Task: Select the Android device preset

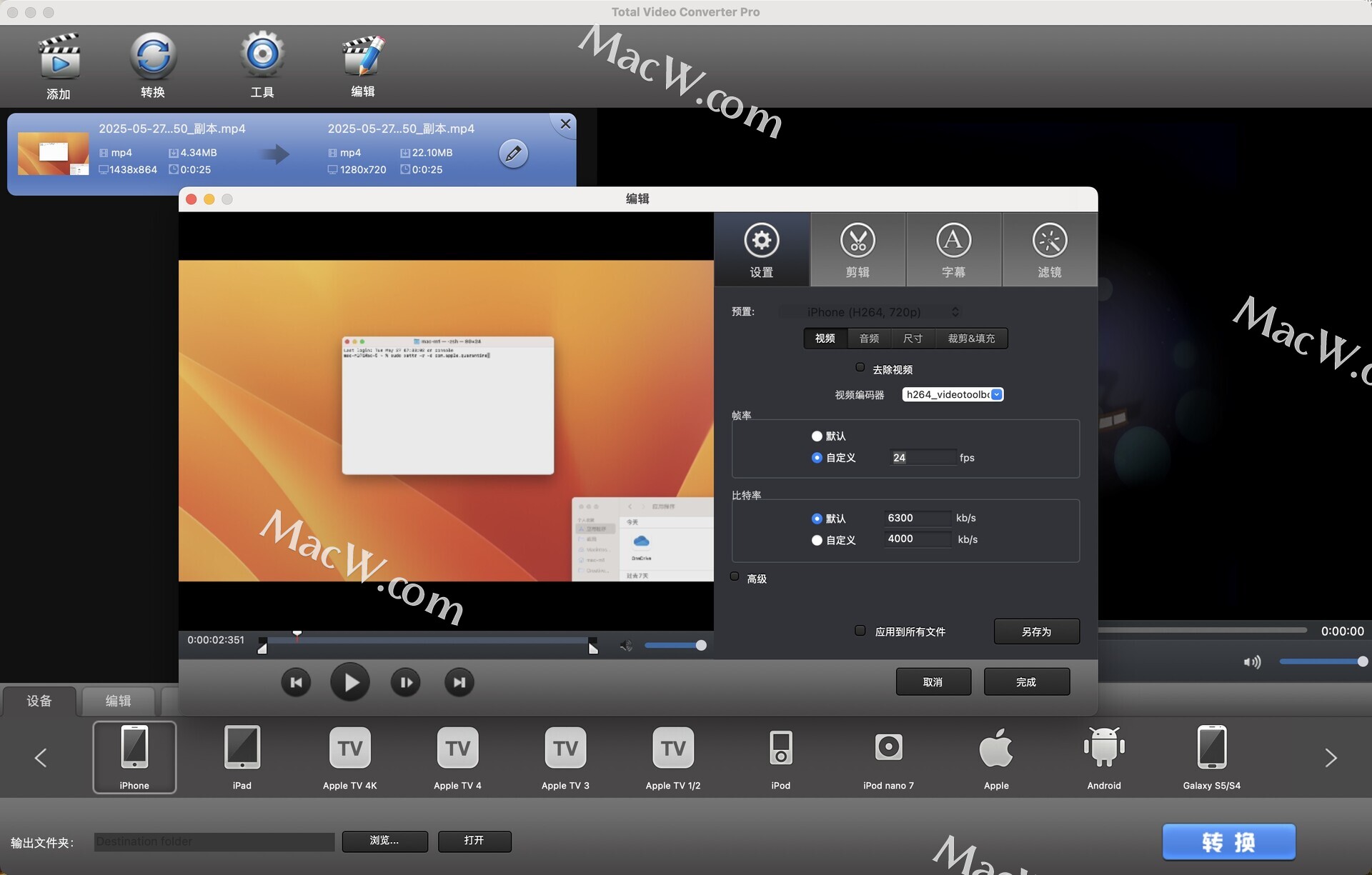Action: point(1104,757)
